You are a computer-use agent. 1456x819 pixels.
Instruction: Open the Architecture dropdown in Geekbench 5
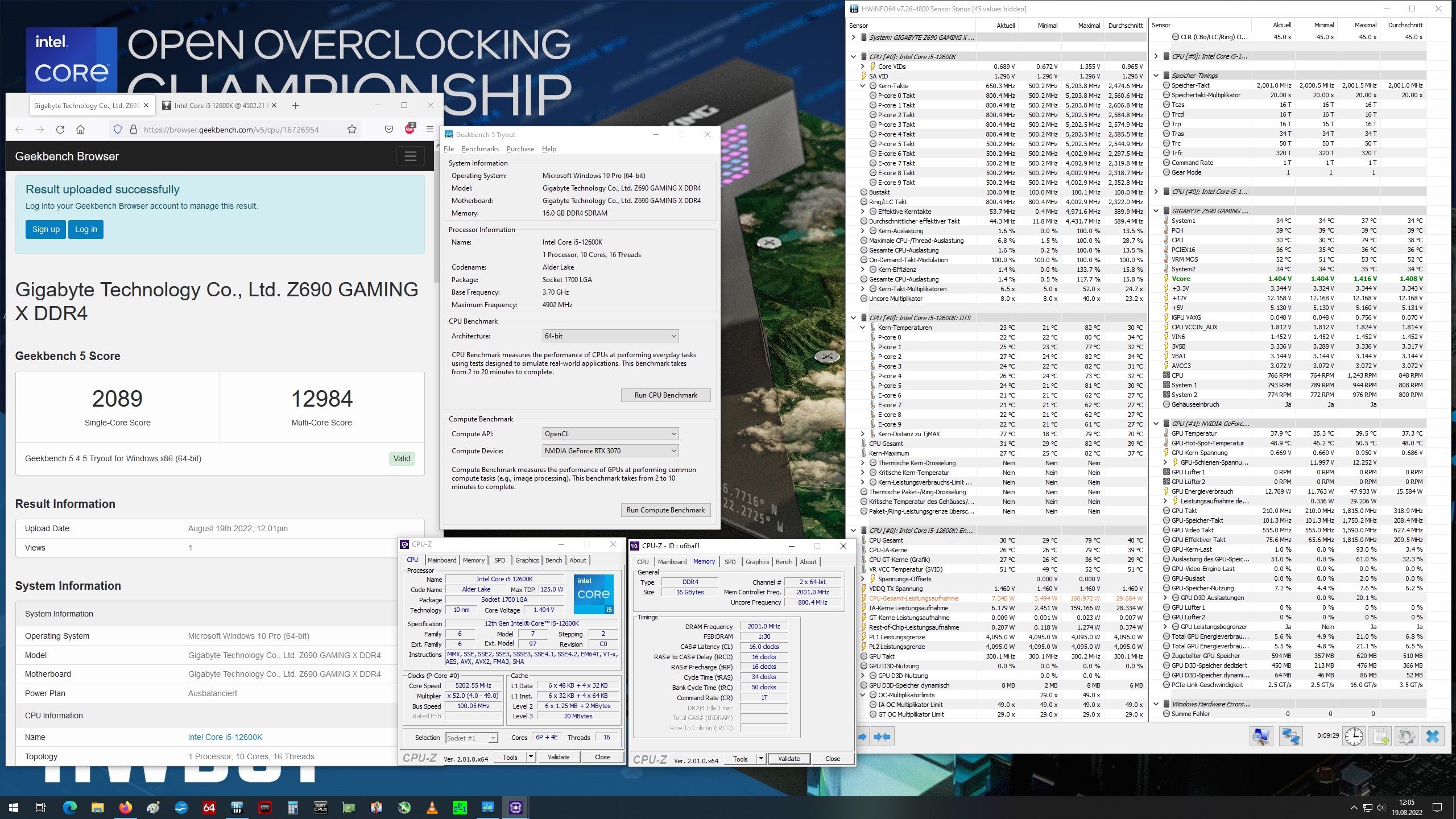click(610, 336)
